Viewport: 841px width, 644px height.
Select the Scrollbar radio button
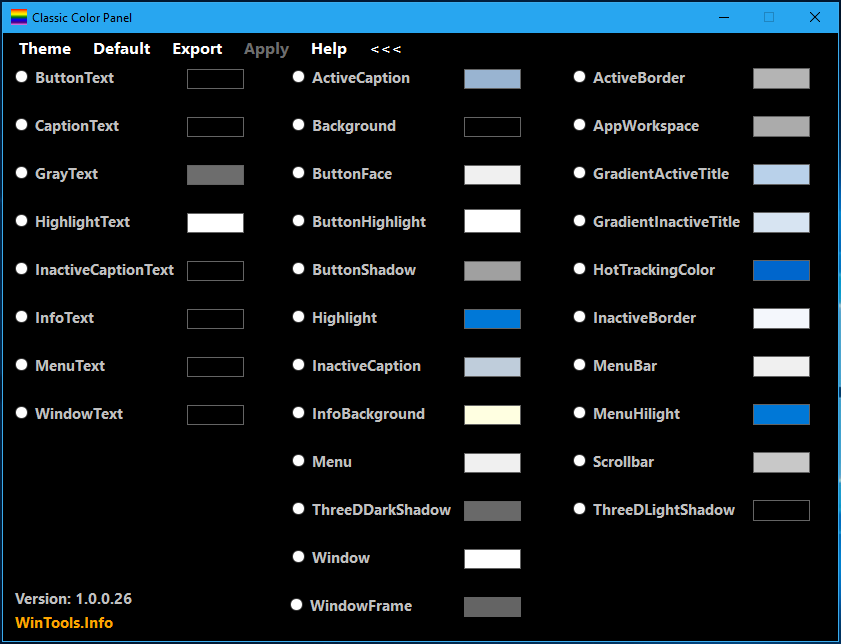(579, 461)
